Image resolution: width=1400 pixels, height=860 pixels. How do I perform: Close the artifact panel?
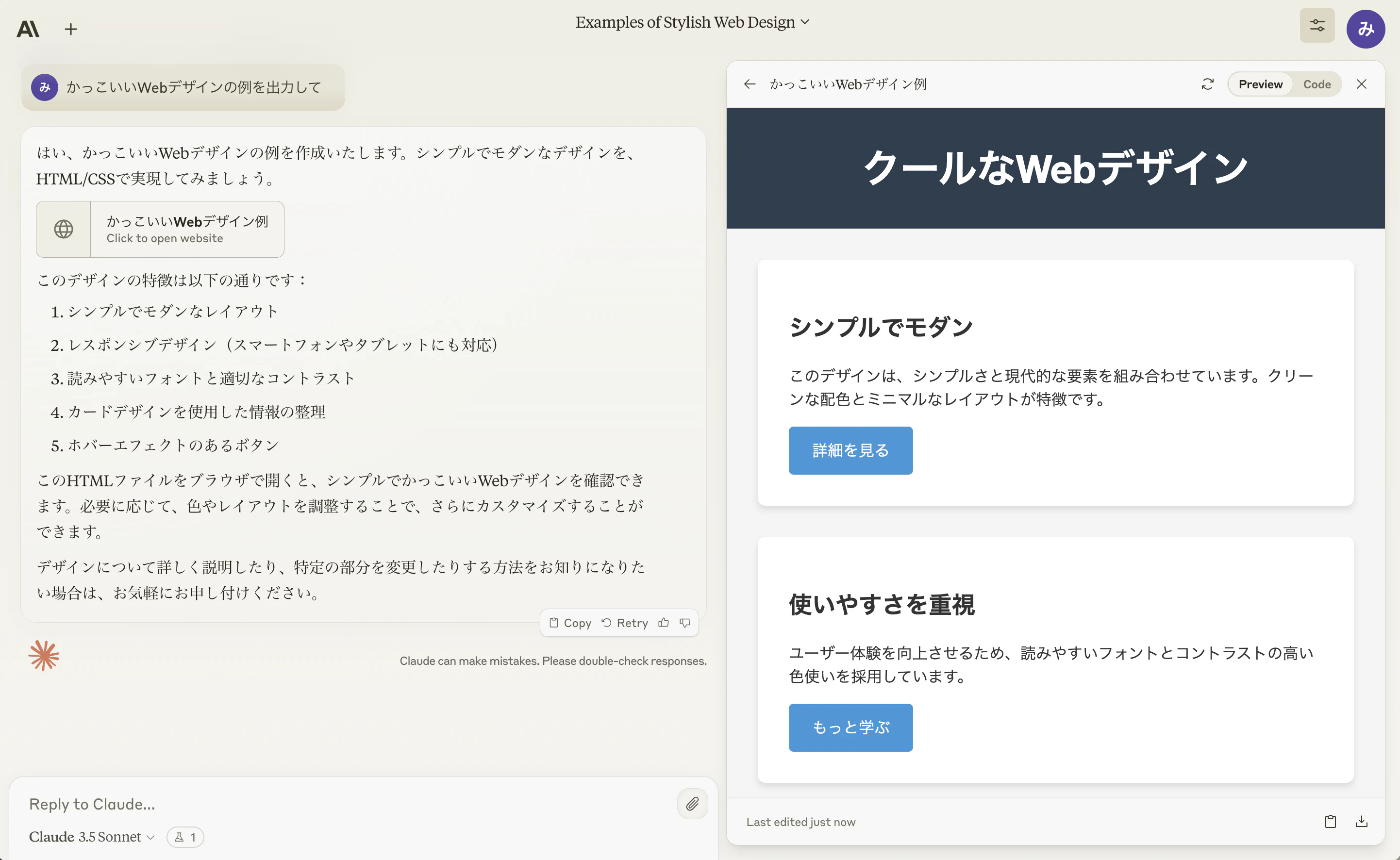pos(1361,84)
